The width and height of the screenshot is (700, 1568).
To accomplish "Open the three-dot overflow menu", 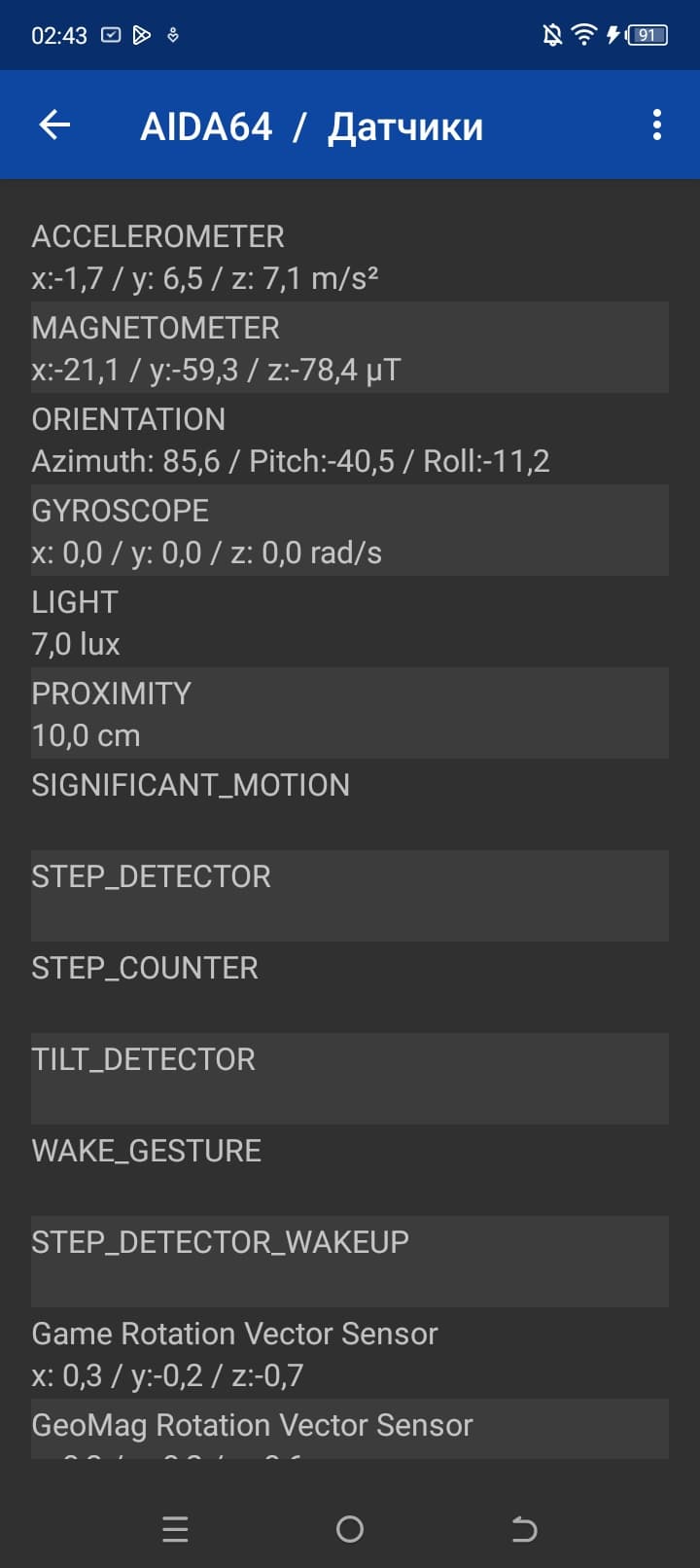I will click(x=657, y=125).
